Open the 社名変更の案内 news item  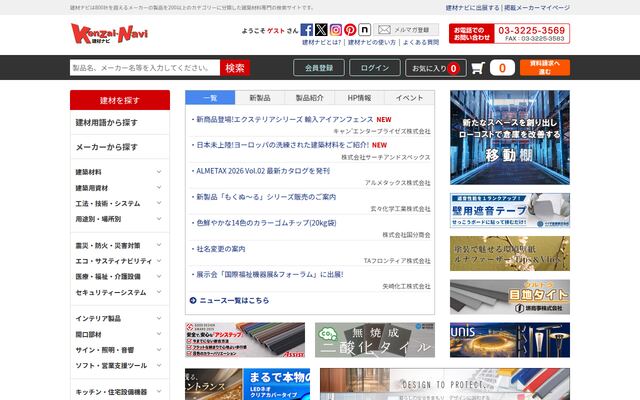(x=221, y=249)
